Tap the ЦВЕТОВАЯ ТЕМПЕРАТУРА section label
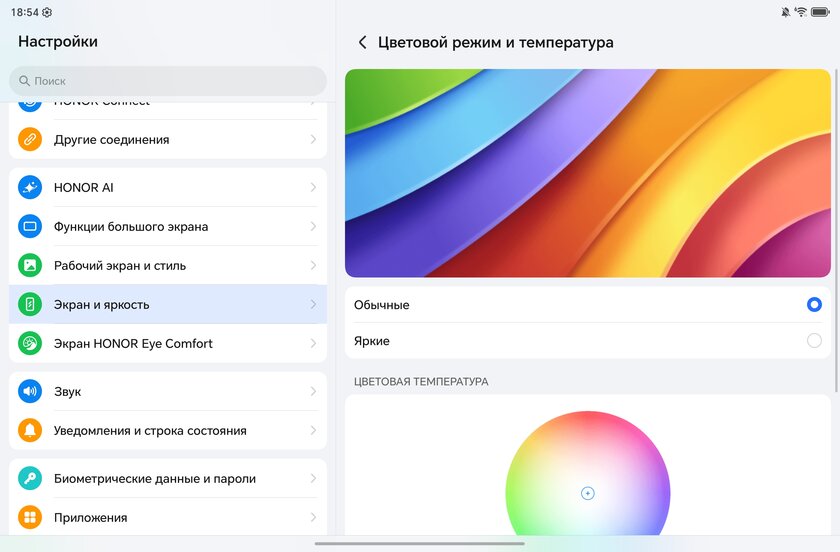The width and height of the screenshot is (840, 552). (421, 382)
